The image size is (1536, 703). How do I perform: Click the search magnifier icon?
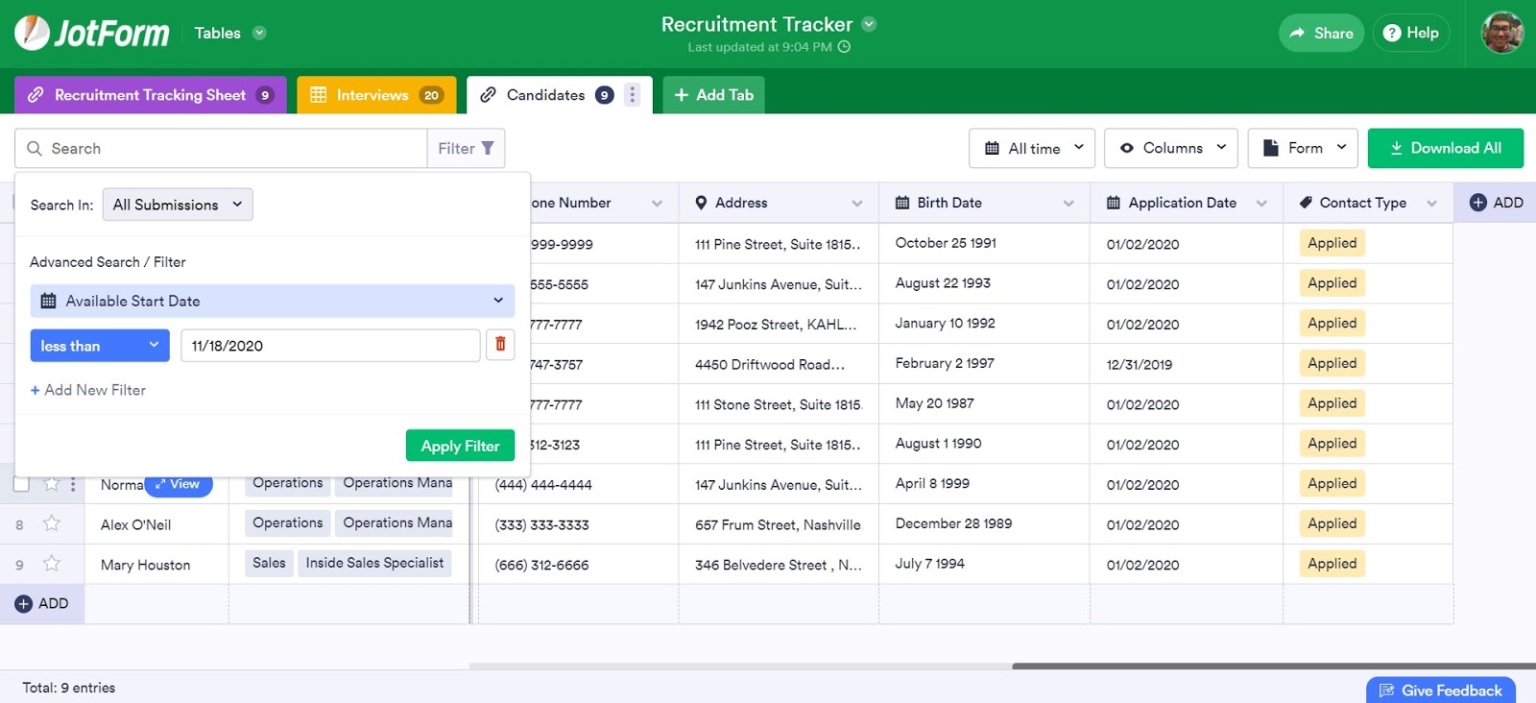[35, 148]
